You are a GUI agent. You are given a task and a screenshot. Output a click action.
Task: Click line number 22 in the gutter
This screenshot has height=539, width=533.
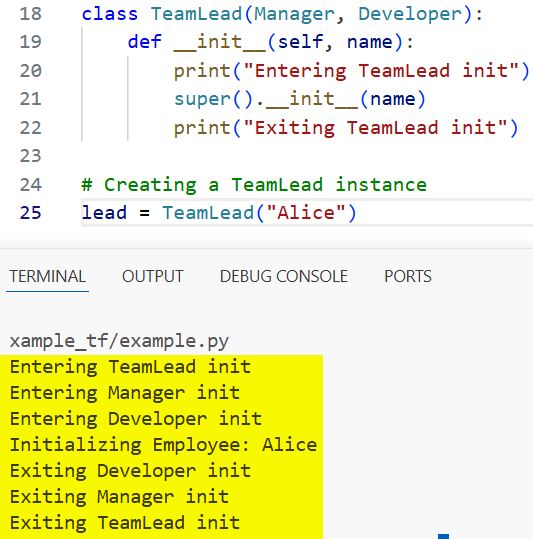(x=31, y=128)
